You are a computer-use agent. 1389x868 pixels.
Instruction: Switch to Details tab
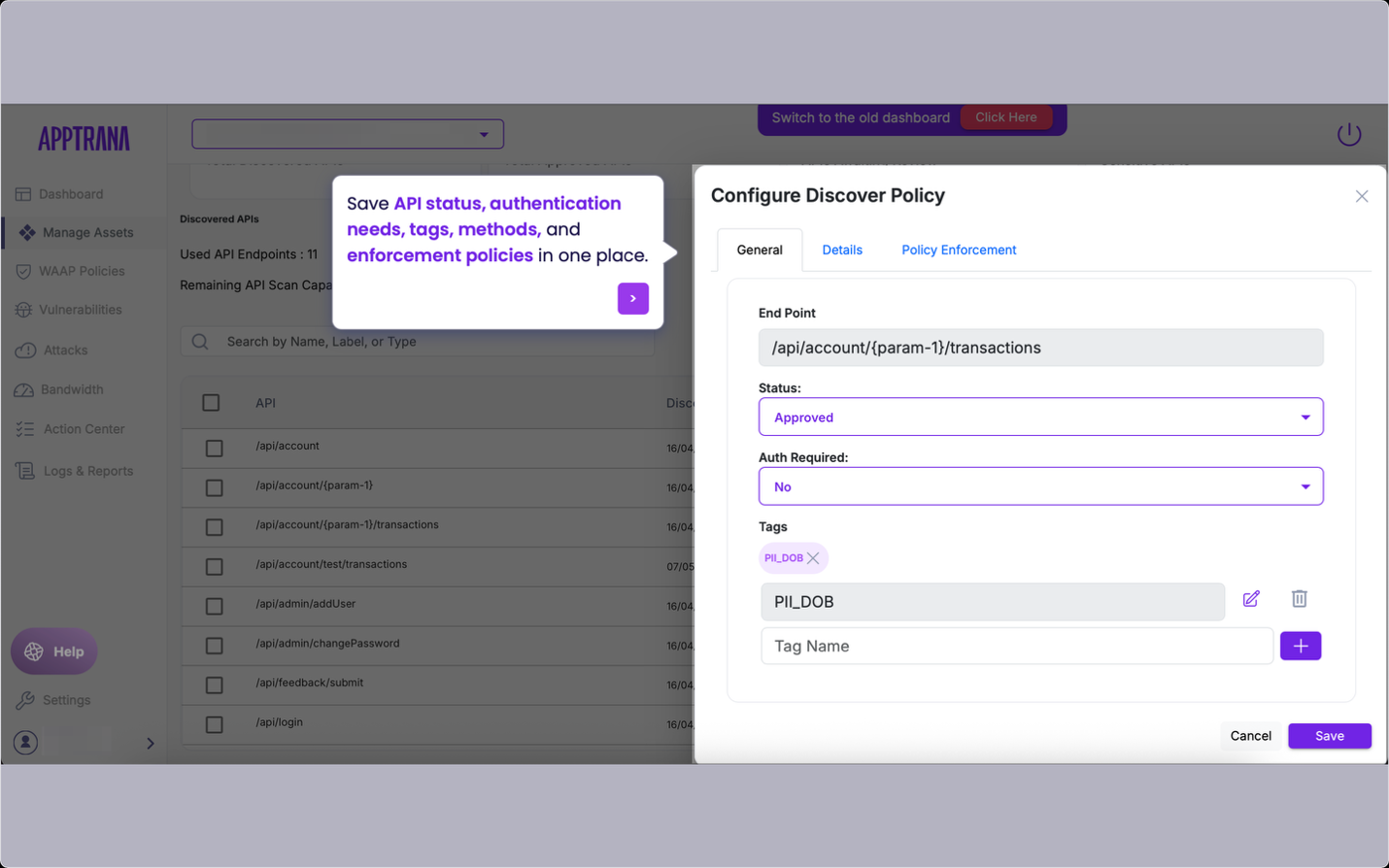842,250
